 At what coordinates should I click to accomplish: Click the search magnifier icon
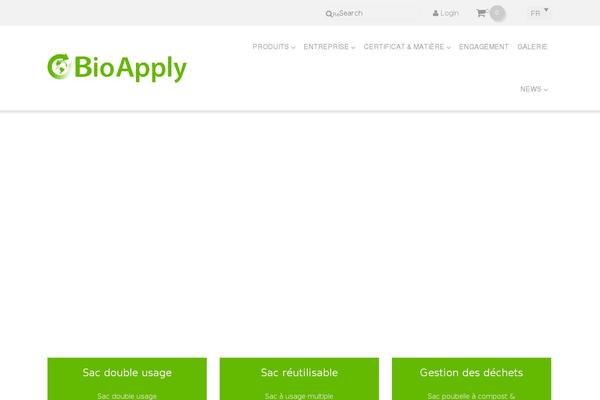(x=328, y=14)
